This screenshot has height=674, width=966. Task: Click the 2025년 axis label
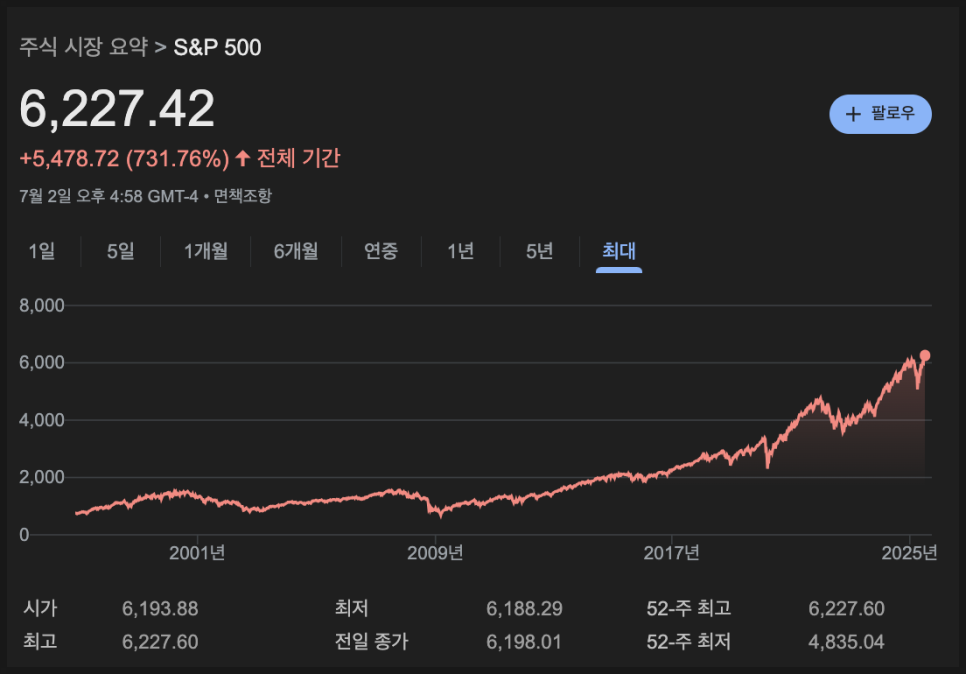[909, 553]
